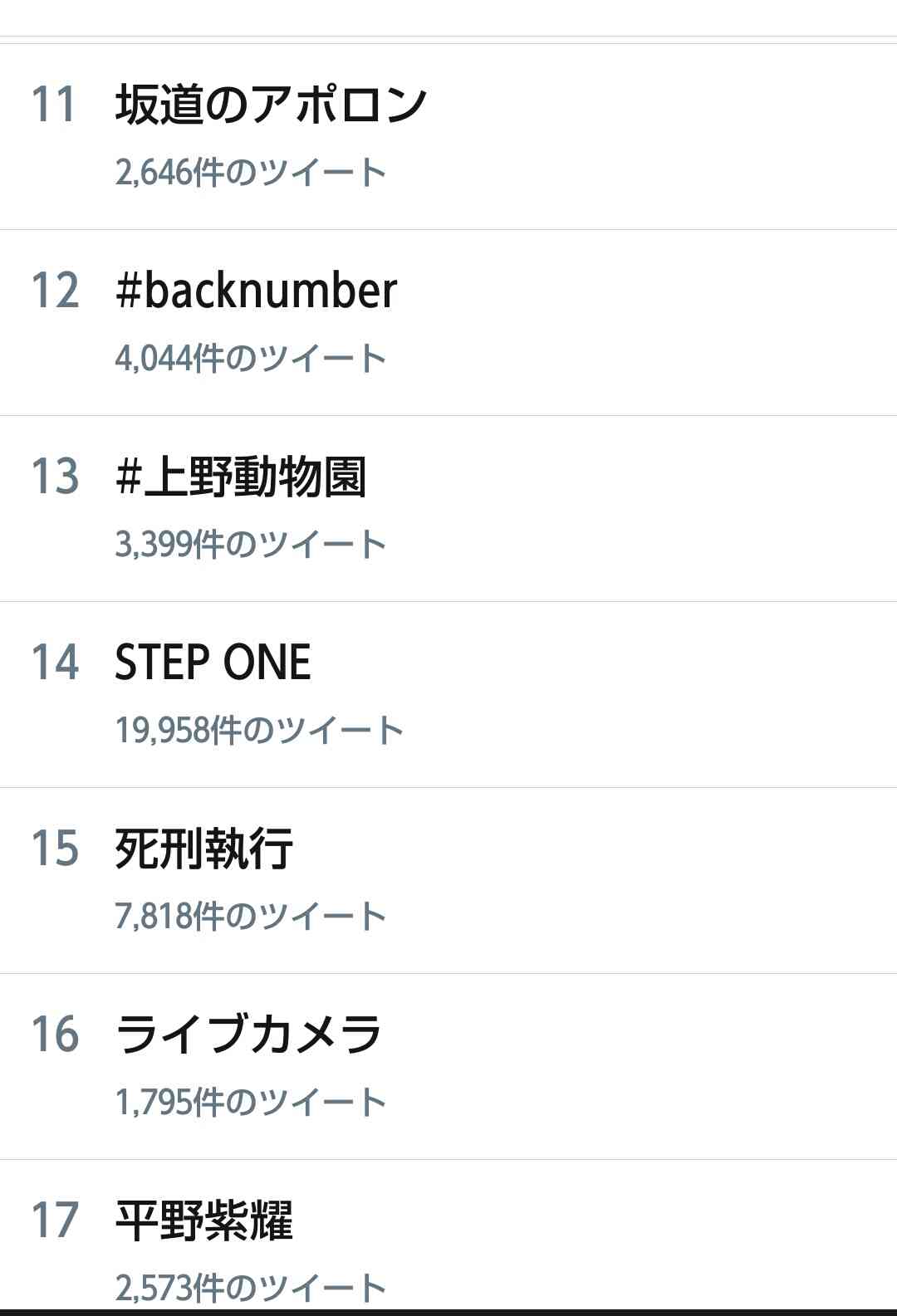Viewport: 897px width, 1316px height.
Task: Tap rank number 11
Action: click(x=54, y=105)
